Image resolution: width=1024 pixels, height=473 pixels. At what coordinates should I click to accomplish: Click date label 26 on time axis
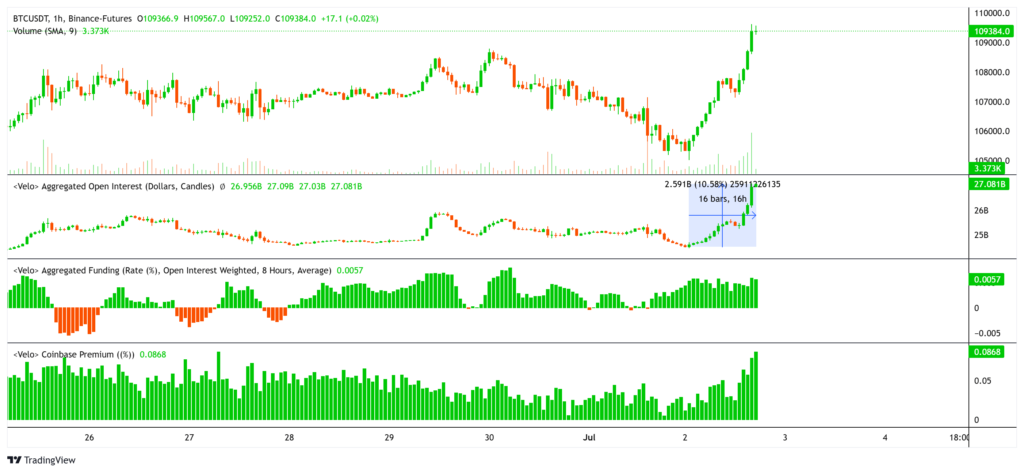pyautogui.click(x=89, y=438)
